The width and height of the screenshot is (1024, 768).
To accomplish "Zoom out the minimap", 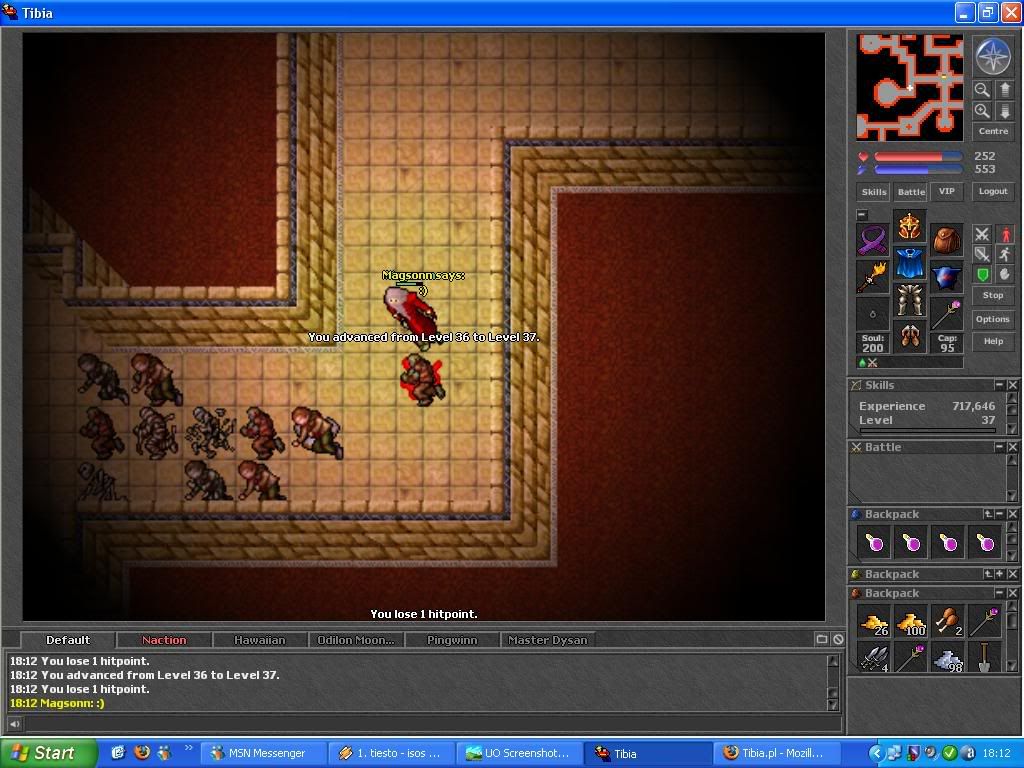I will (982, 89).
